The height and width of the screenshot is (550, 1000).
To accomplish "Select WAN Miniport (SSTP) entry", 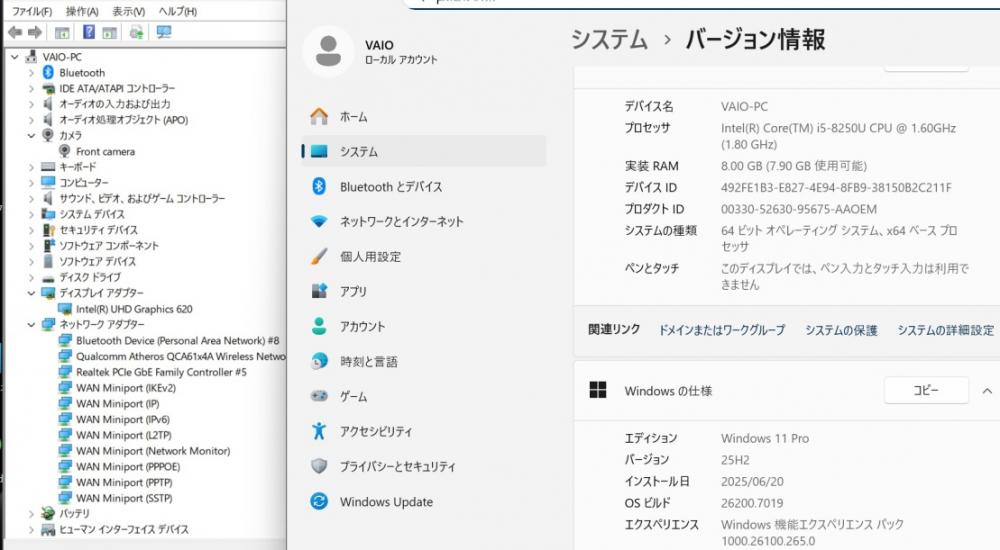I will click(124, 498).
